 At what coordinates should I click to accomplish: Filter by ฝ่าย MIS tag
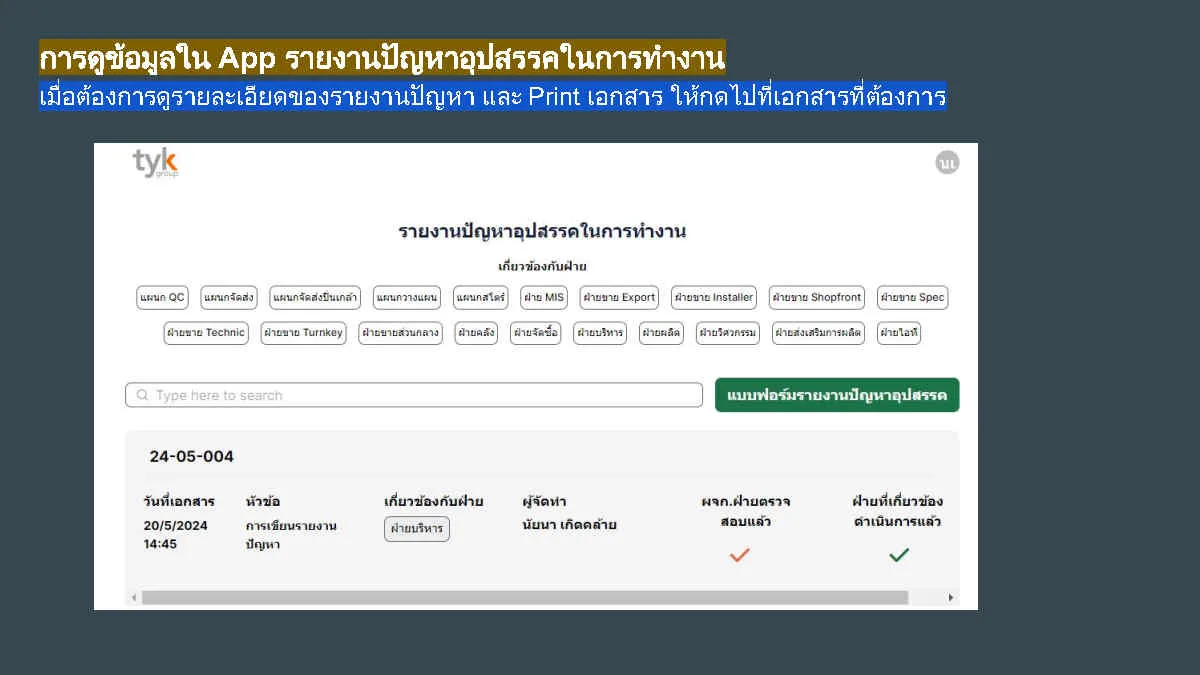(x=544, y=297)
